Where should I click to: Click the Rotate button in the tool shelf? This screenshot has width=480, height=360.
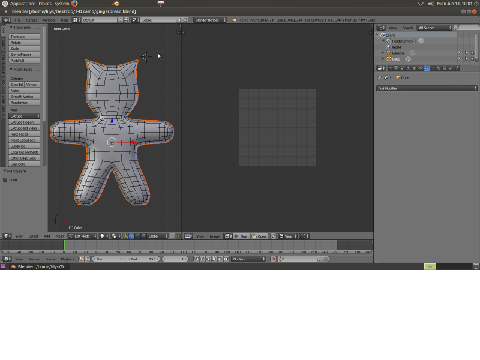(x=24, y=43)
